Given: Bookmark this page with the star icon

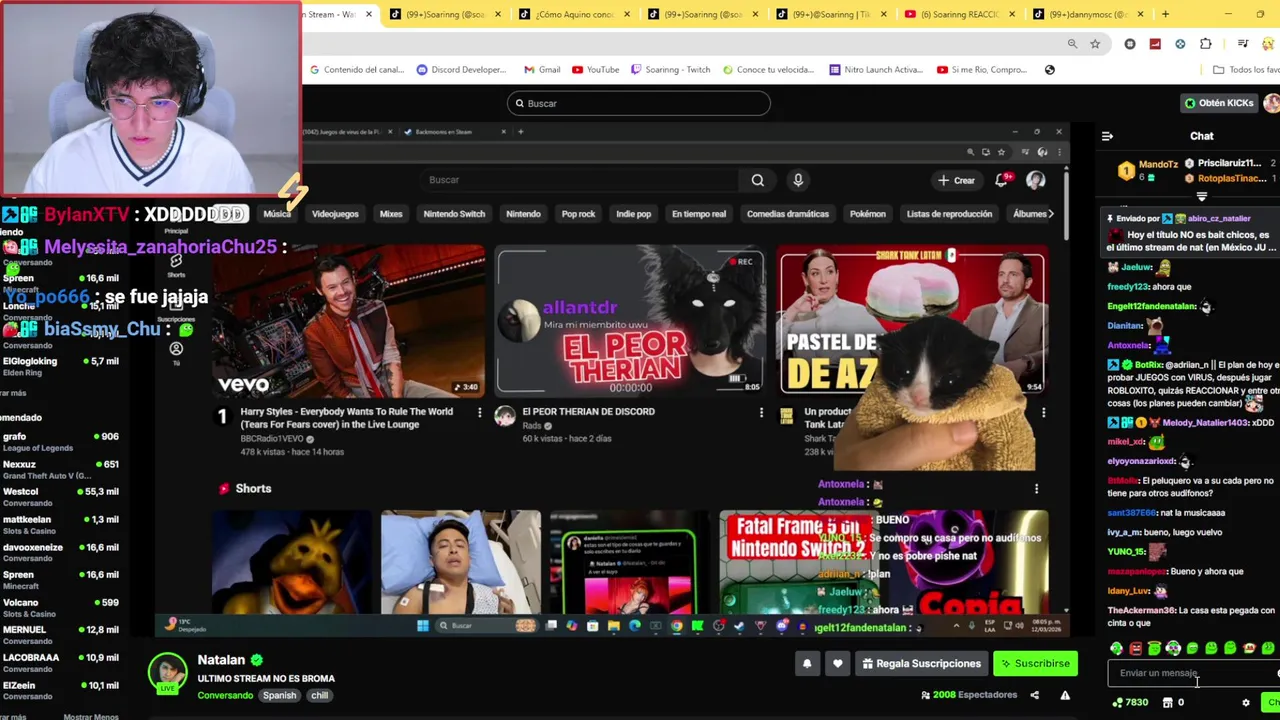Looking at the screenshot, I should tap(1095, 44).
